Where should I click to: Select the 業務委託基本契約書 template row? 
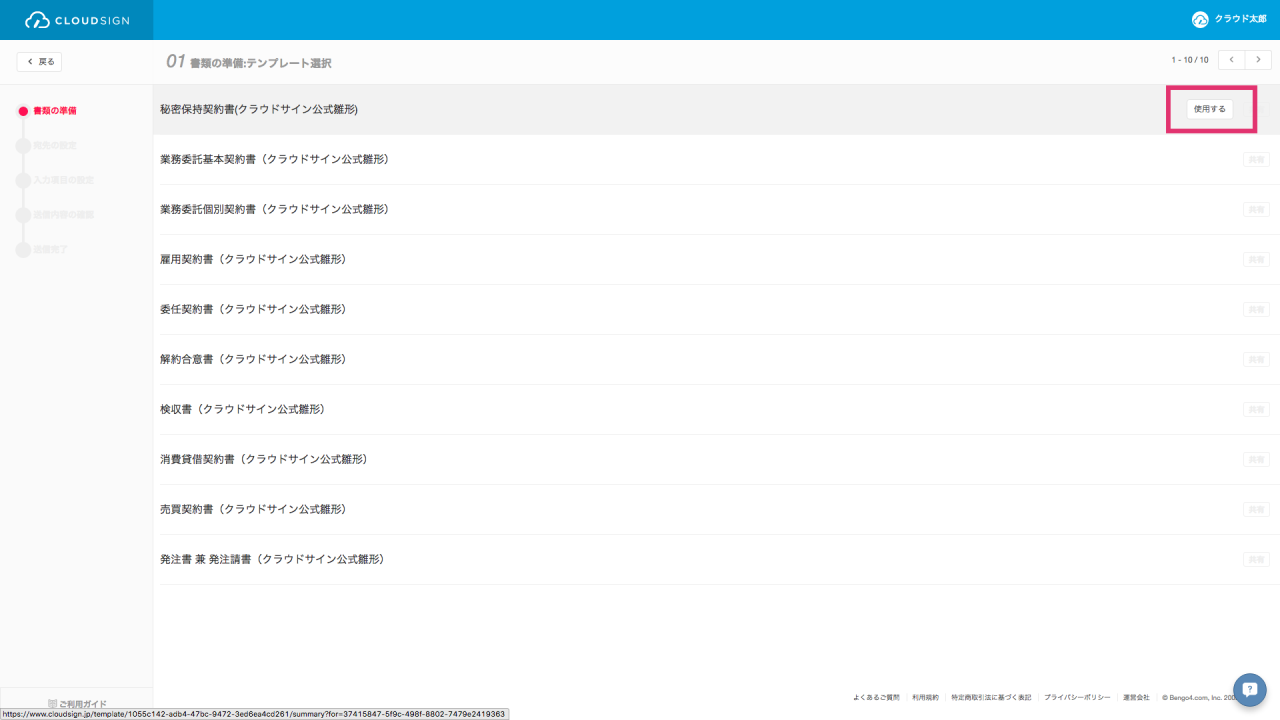[x=716, y=159]
